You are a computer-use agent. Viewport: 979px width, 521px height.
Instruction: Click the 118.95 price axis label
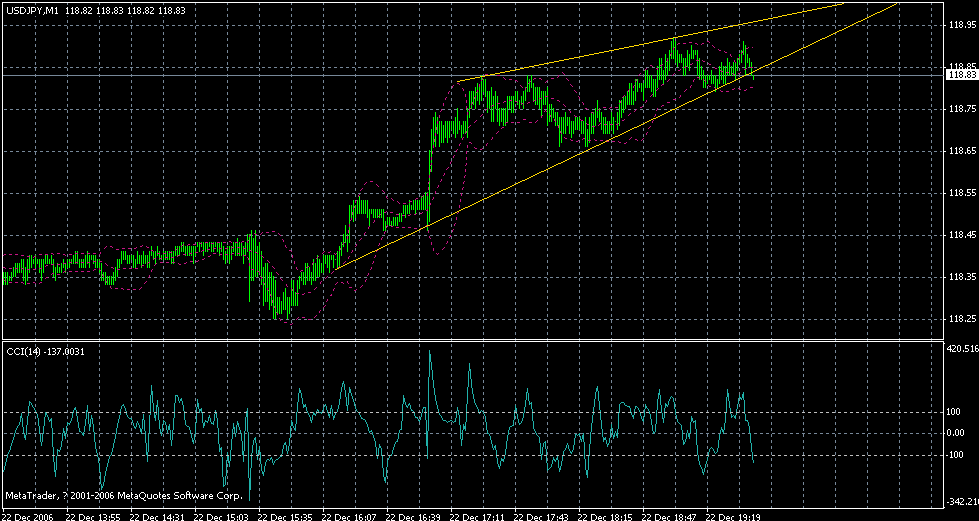[962, 25]
